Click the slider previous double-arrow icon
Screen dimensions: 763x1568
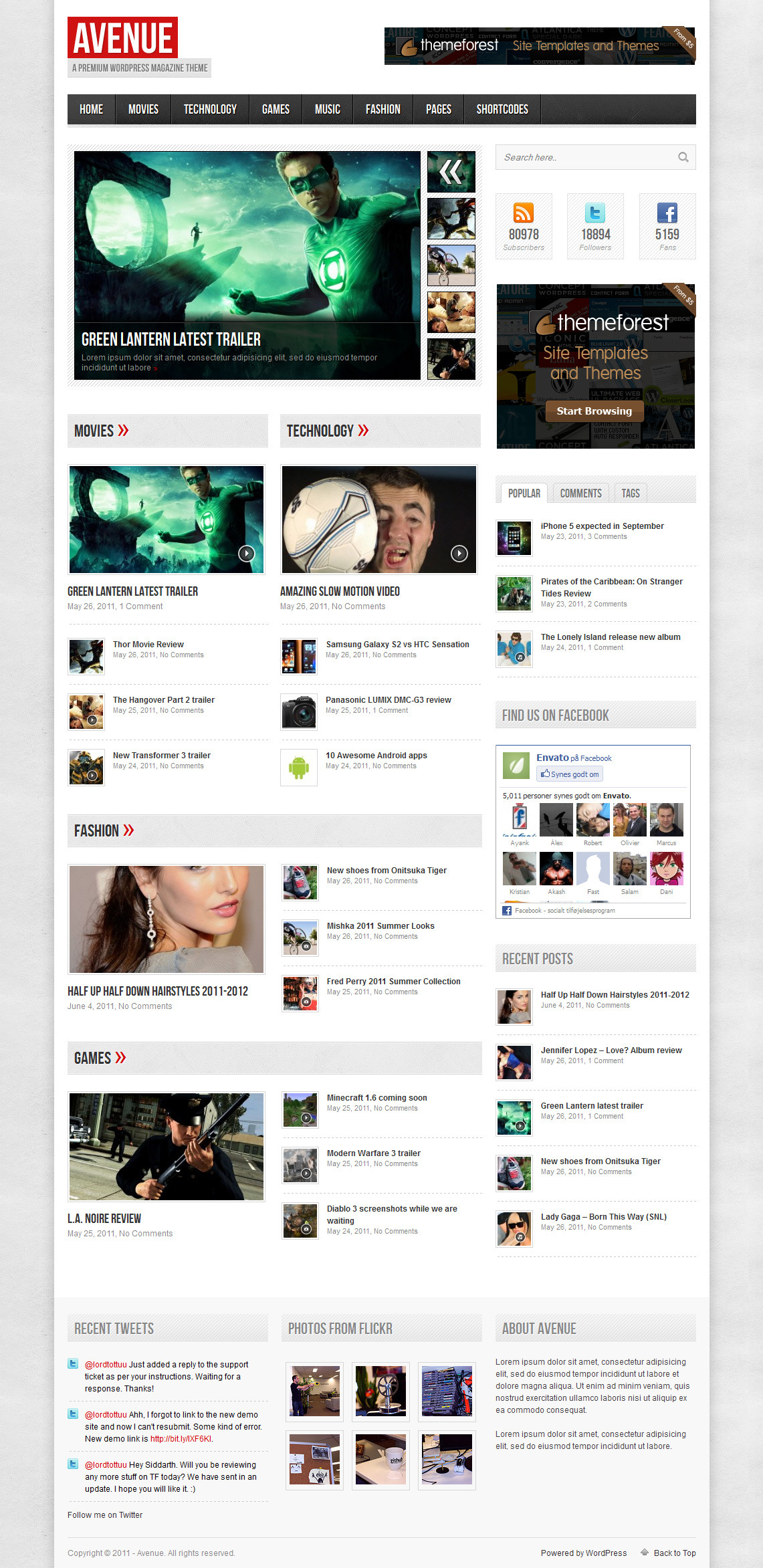[451, 172]
